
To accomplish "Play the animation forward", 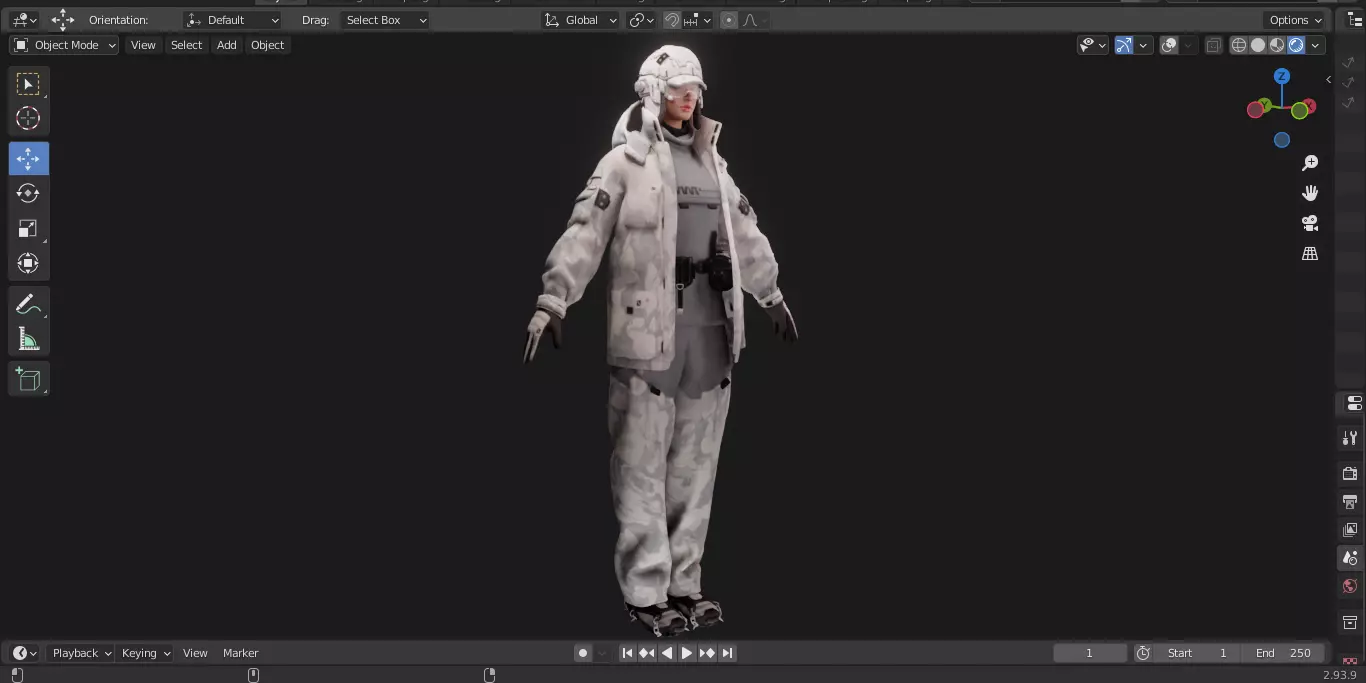I will [x=687, y=653].
